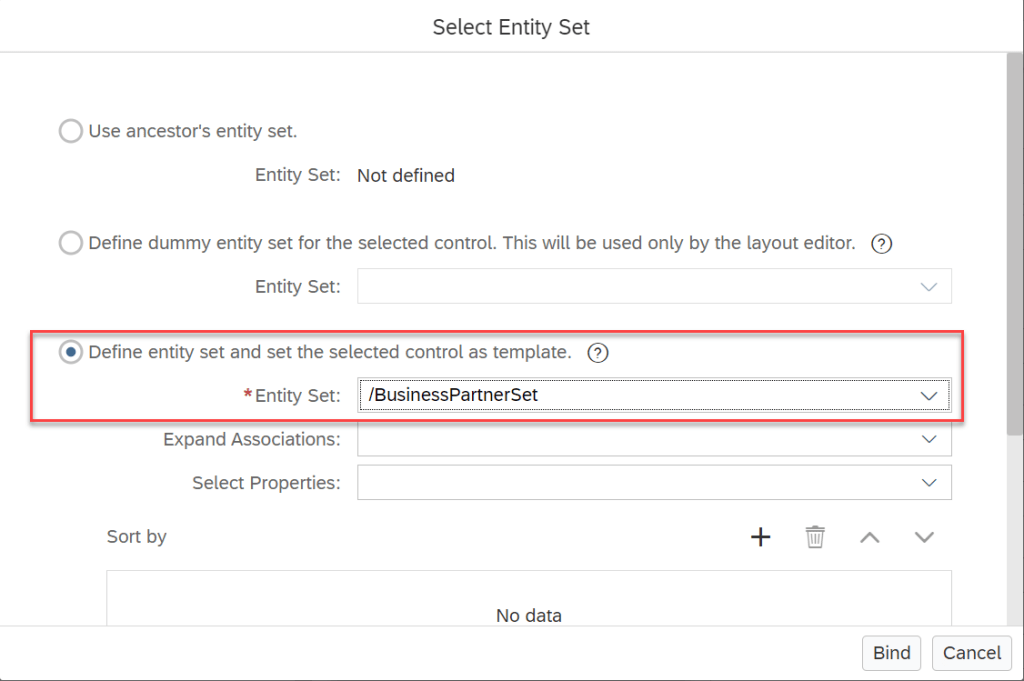Select the define entity set as template radio

coord(71,352)
